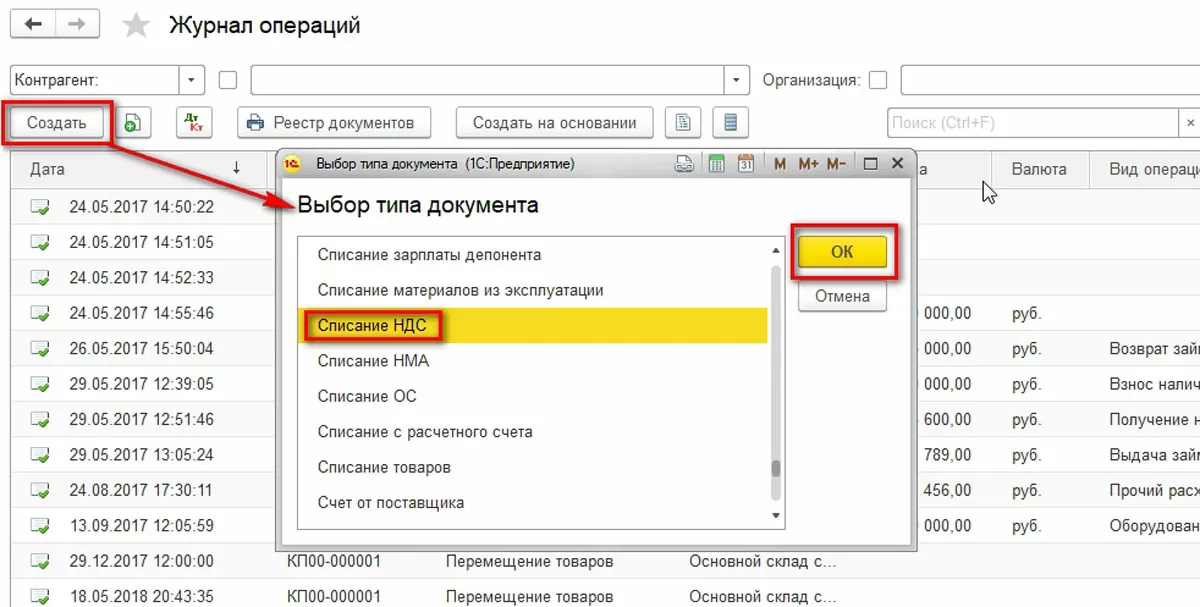Maximize the Выбор типа документа dialog
The image size is (1200, 607).
(x=870, y=163)
